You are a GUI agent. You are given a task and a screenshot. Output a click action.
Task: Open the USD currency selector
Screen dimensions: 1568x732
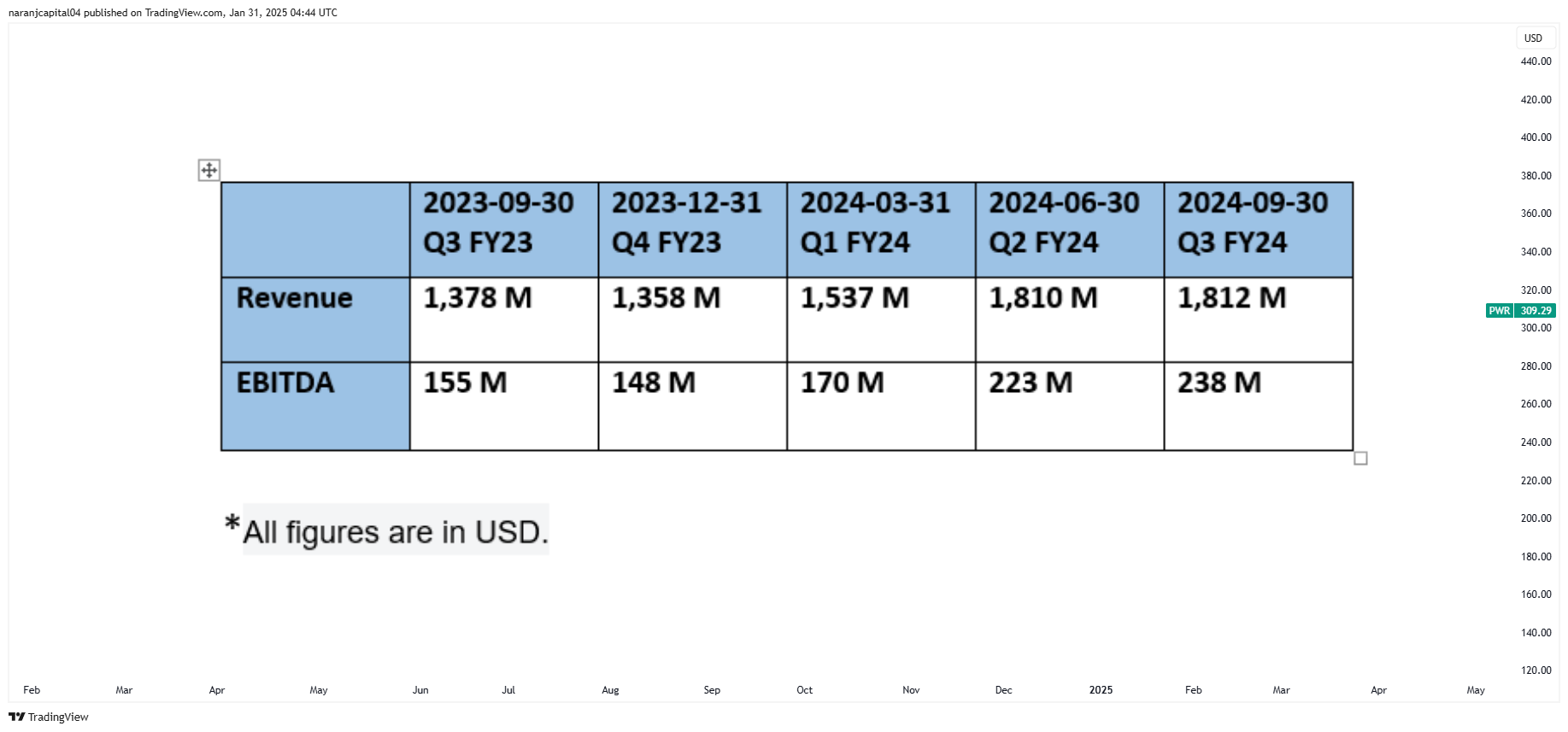click(x=1534, y=38)
